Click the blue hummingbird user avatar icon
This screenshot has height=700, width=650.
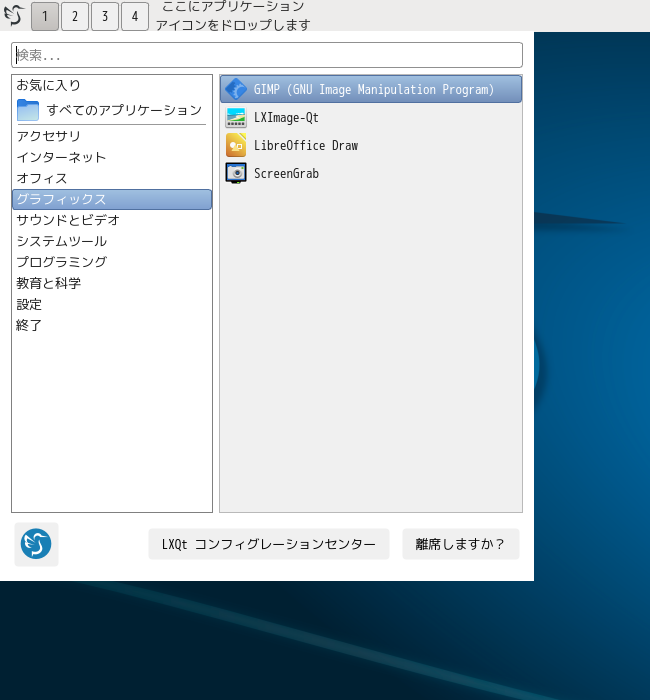click(36, 544)
